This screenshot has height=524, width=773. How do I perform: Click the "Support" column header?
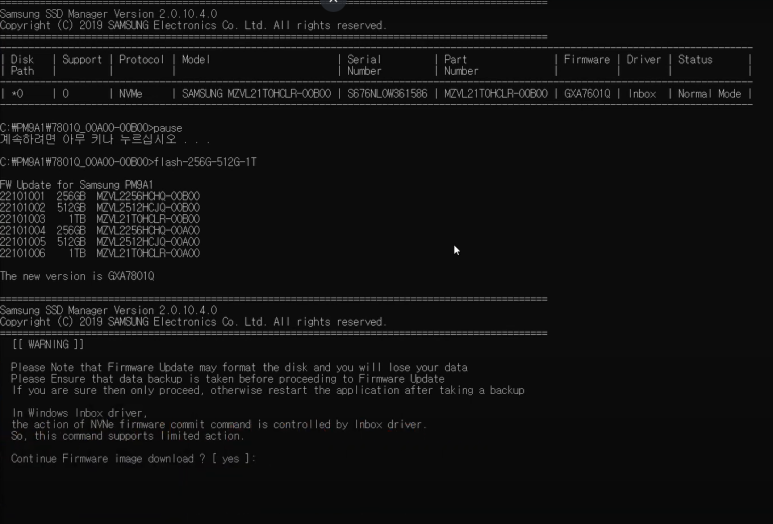click(x=82, y=60)
